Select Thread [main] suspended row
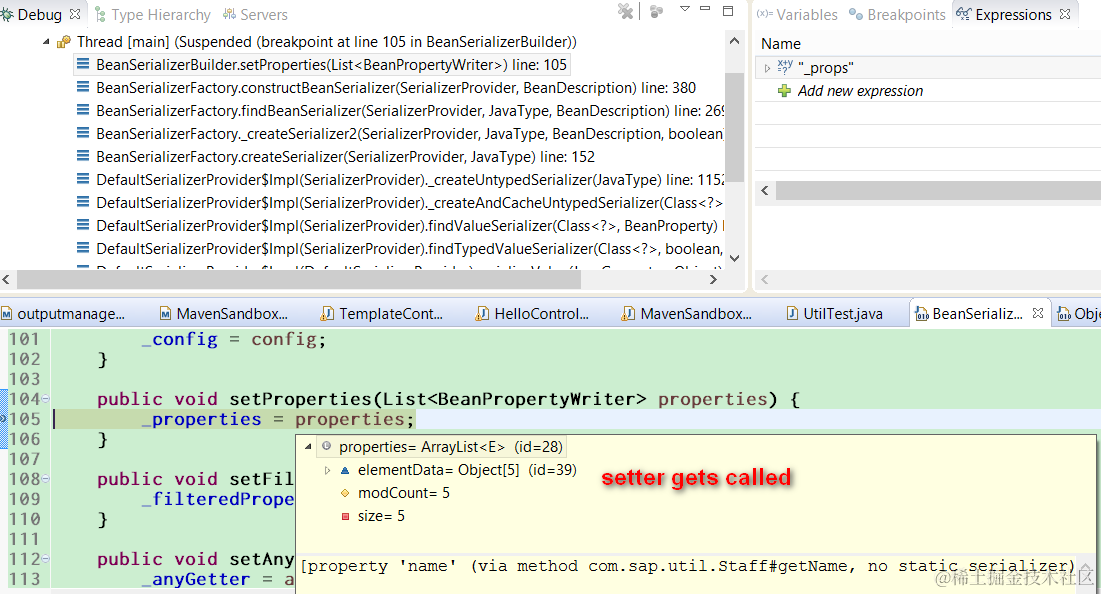The width and height of the screenshot is (1101, 594). click(x=327, y=42)
